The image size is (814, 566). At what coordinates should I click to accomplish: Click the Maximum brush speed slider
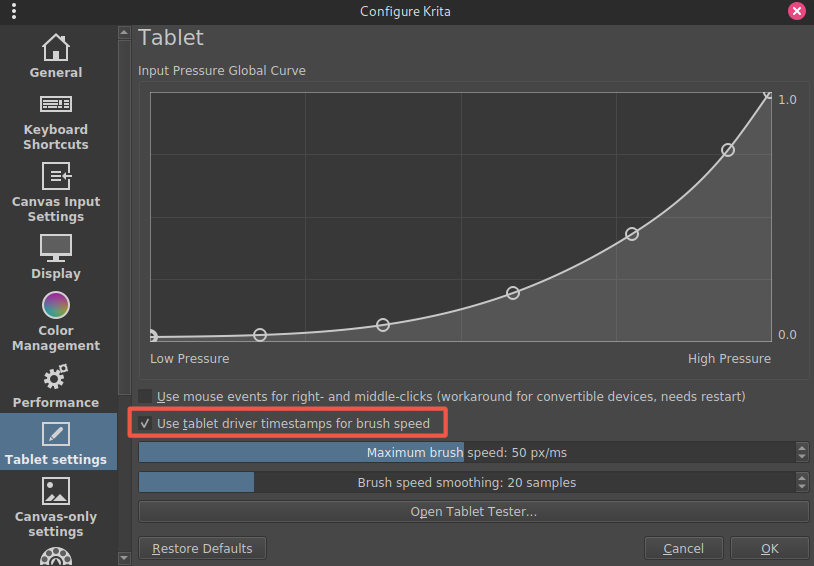(466, 453)
